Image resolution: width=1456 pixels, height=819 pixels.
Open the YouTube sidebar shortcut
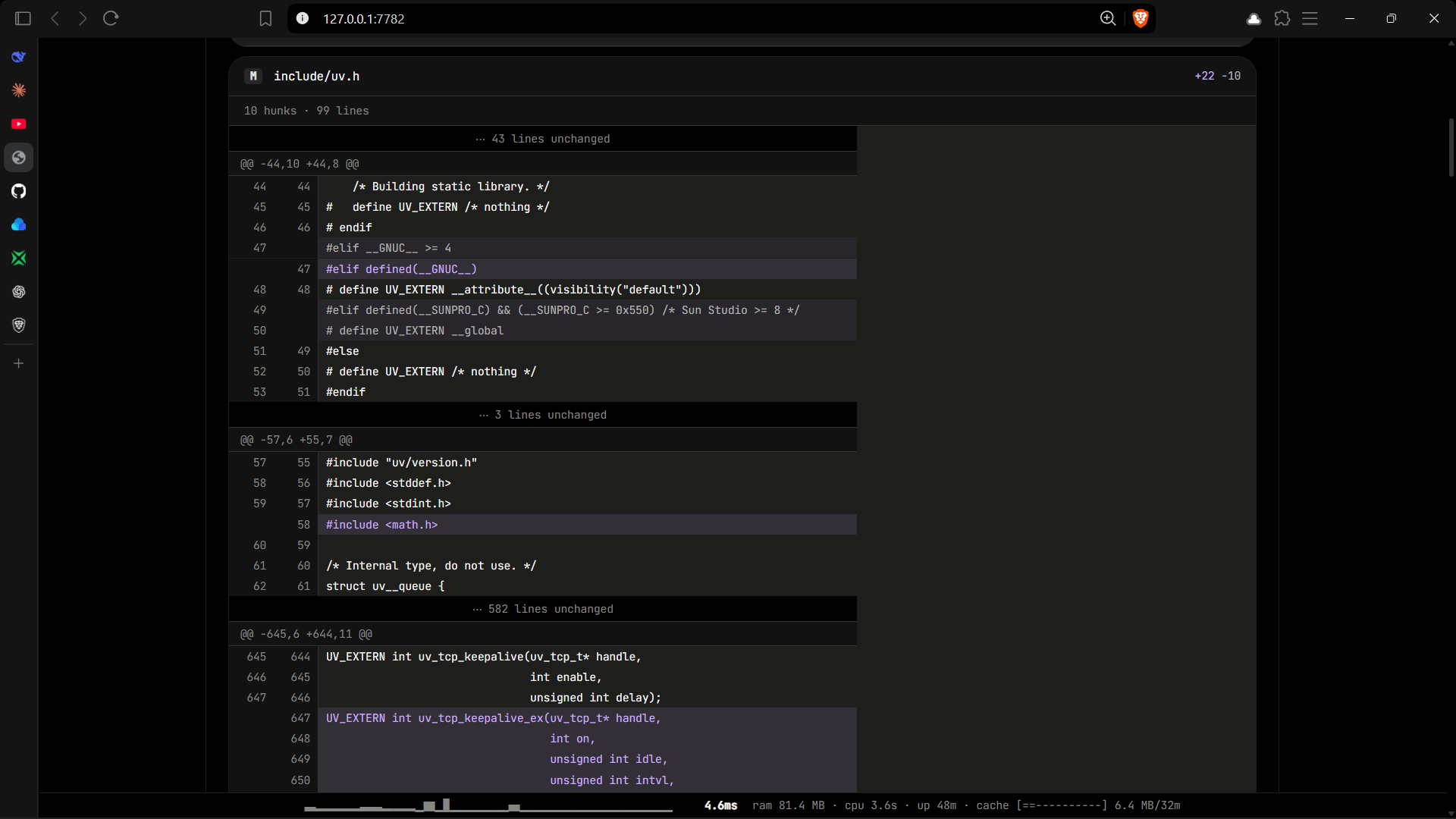19,124
